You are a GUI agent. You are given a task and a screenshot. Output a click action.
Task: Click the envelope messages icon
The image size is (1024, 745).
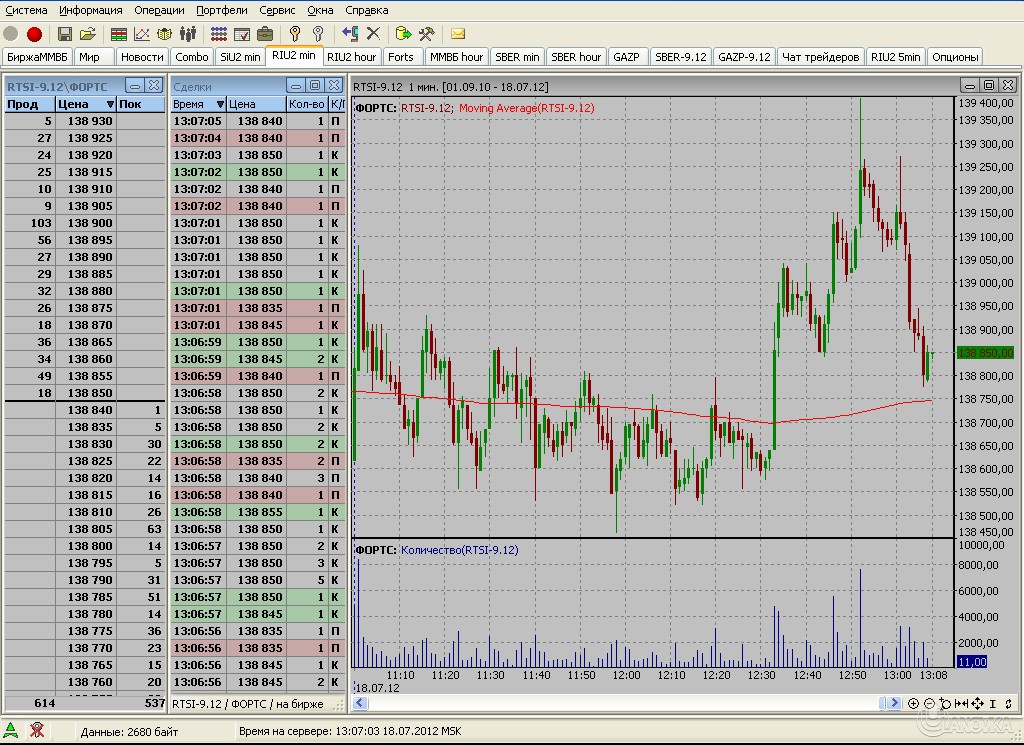pos(458,34)
